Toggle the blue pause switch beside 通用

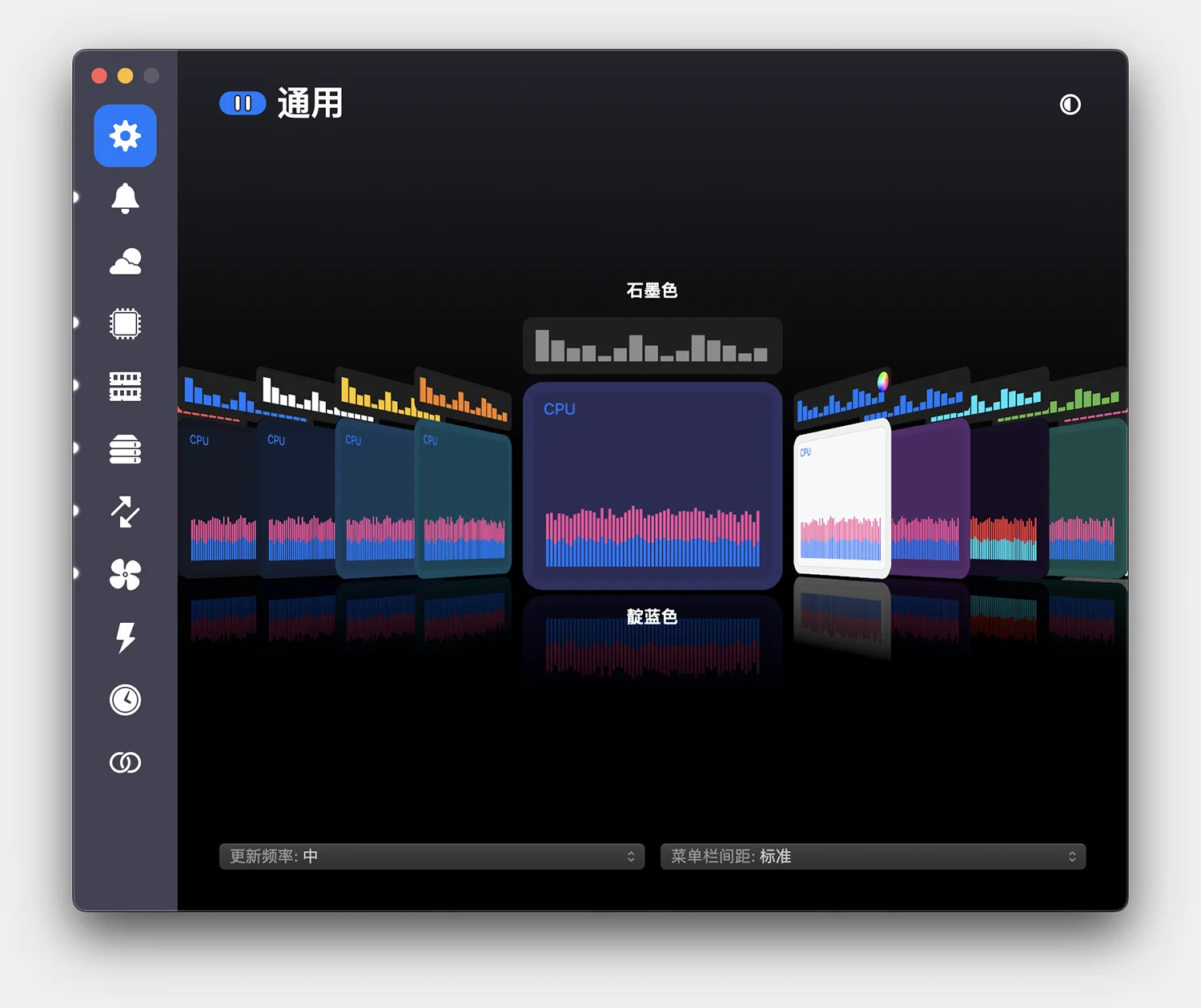(x=243, y=103)
